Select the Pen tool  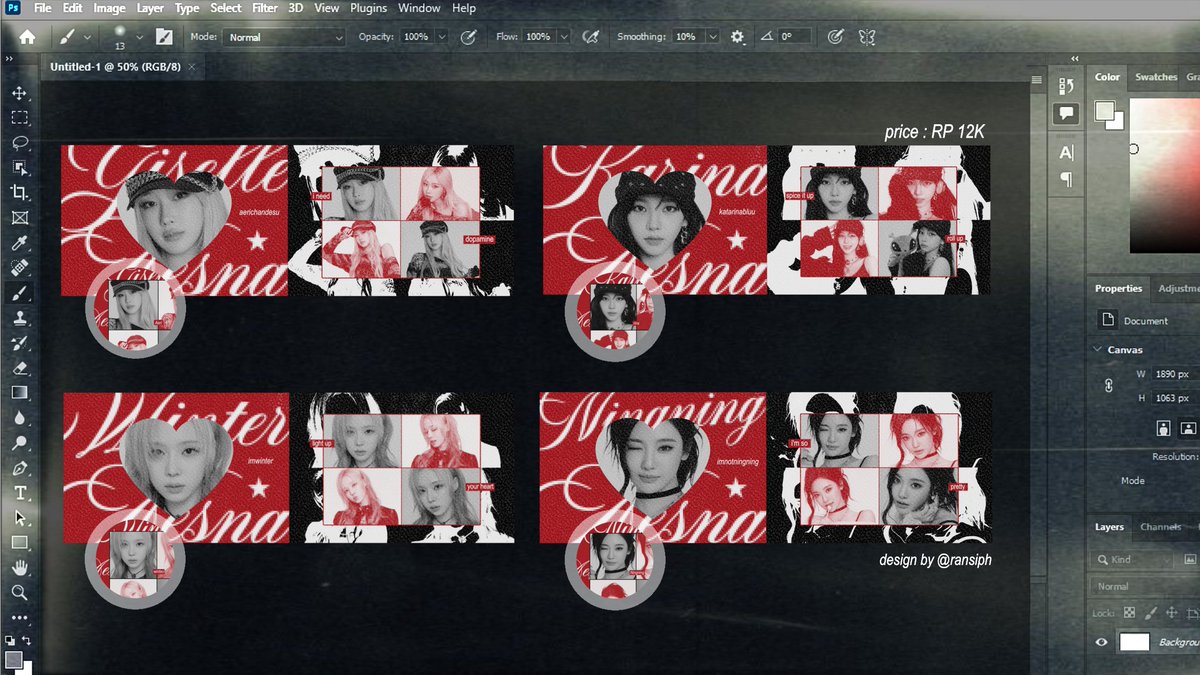[x=19, y=468]
